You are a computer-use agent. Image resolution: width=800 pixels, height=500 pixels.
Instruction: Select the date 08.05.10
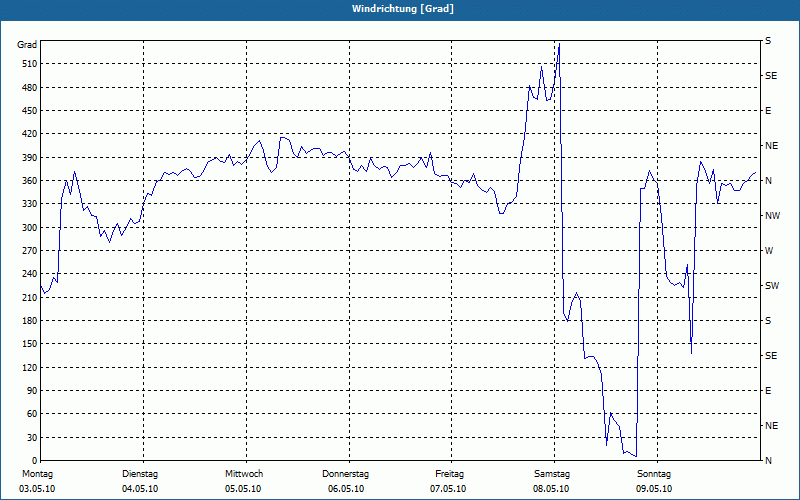(x=551, y=489)
